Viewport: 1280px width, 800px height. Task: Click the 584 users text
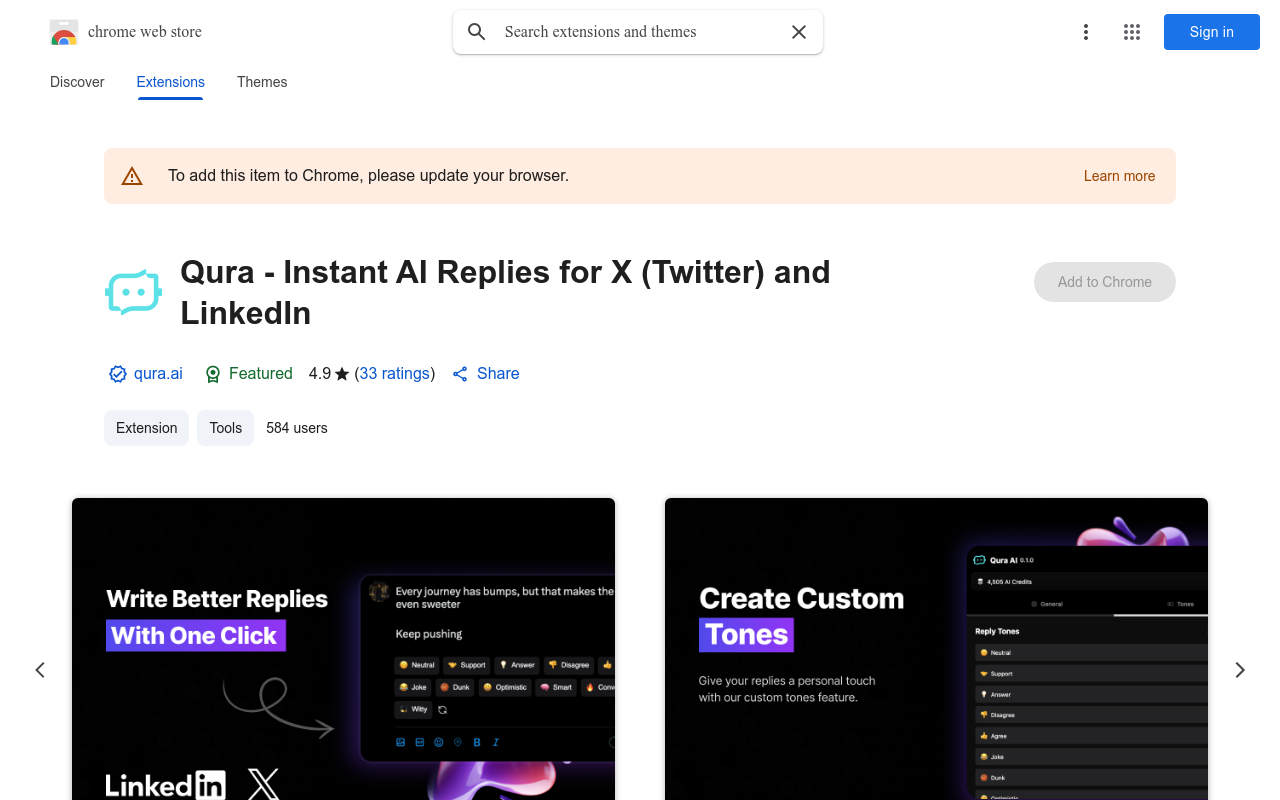(297, 428)
